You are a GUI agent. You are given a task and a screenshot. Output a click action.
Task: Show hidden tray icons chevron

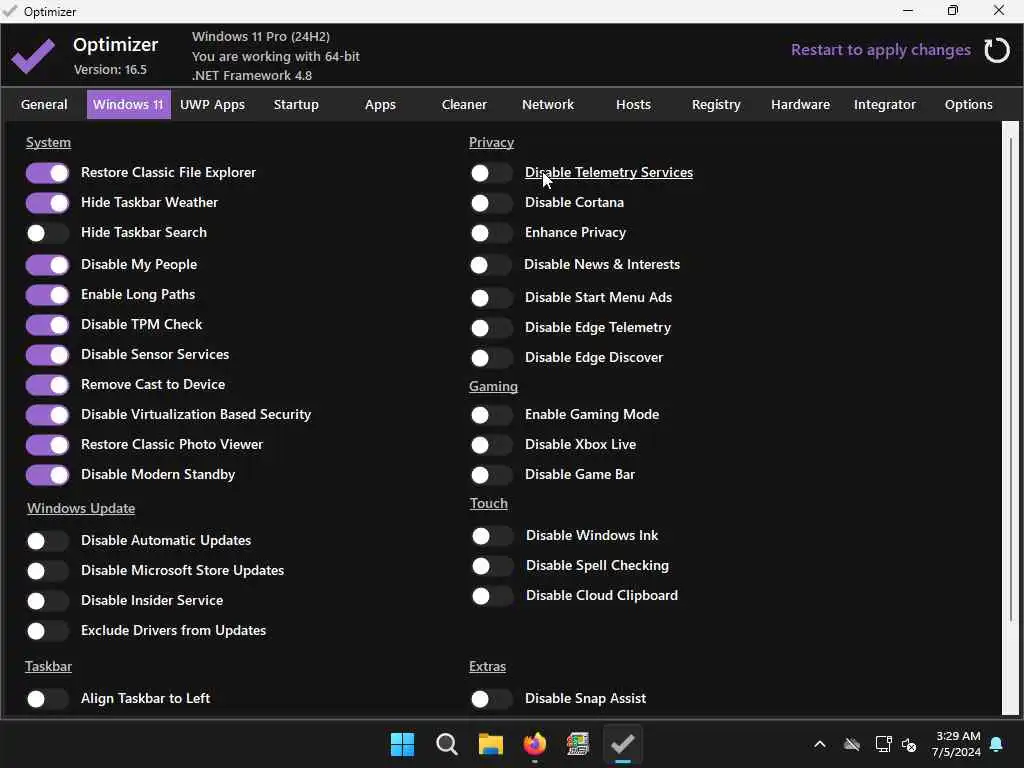[820, 744]
